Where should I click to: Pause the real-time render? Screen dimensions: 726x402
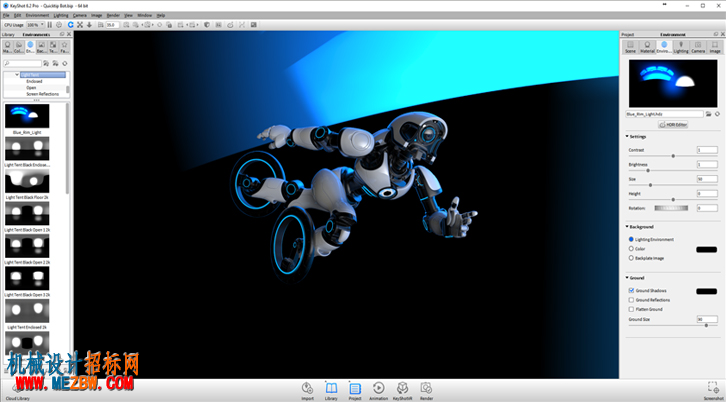50,25
